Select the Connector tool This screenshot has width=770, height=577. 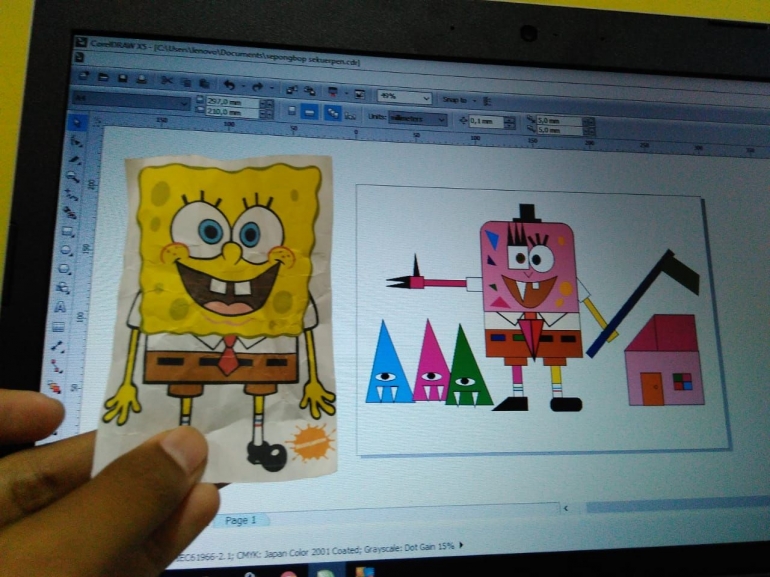tap(56, 366)
